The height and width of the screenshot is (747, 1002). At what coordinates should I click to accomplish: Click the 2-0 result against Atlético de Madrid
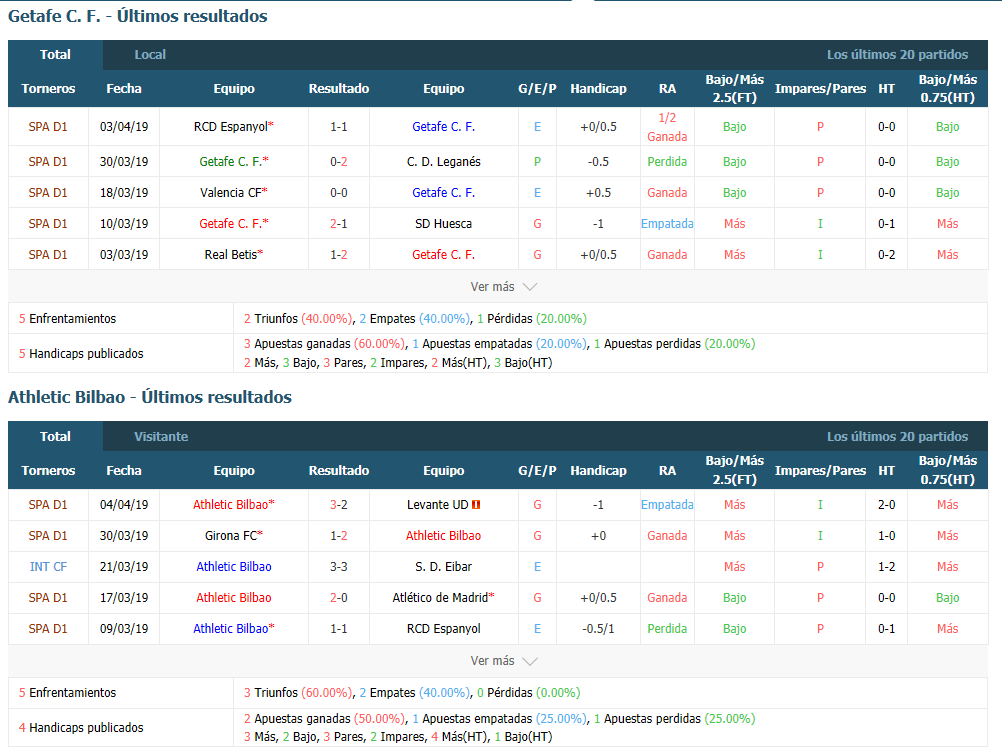coord(339,597)
